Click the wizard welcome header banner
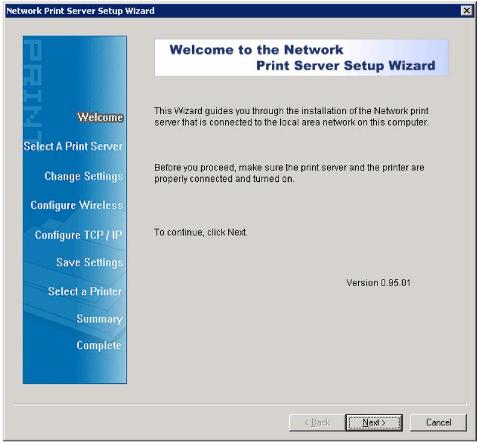The width and height of the screenshot is (478, 443). (x=301, y=58)
